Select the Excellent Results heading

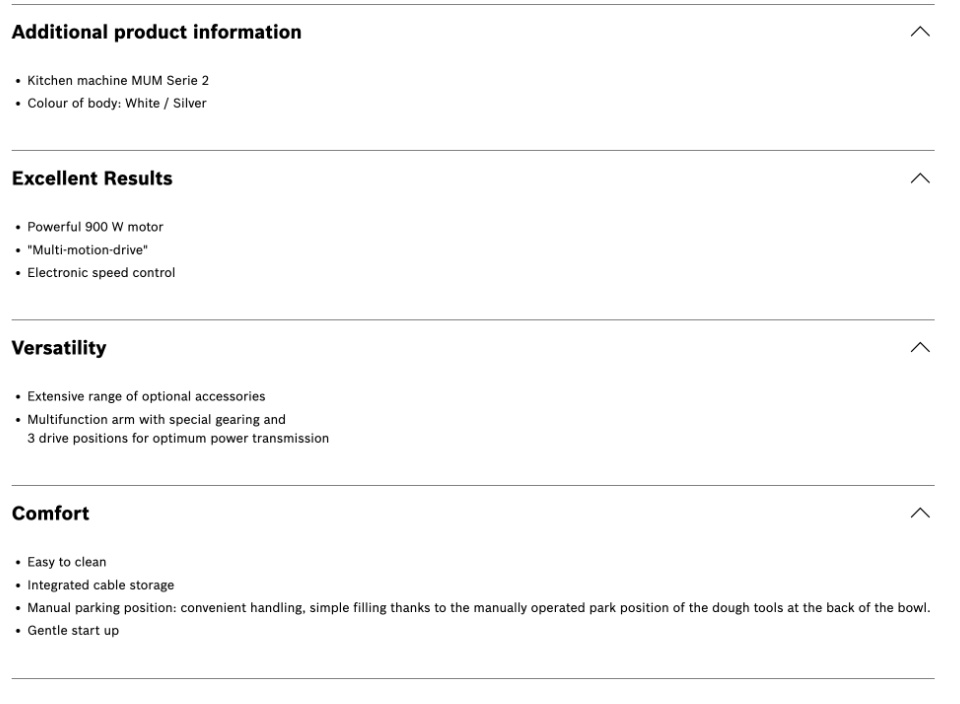(92, 178)
